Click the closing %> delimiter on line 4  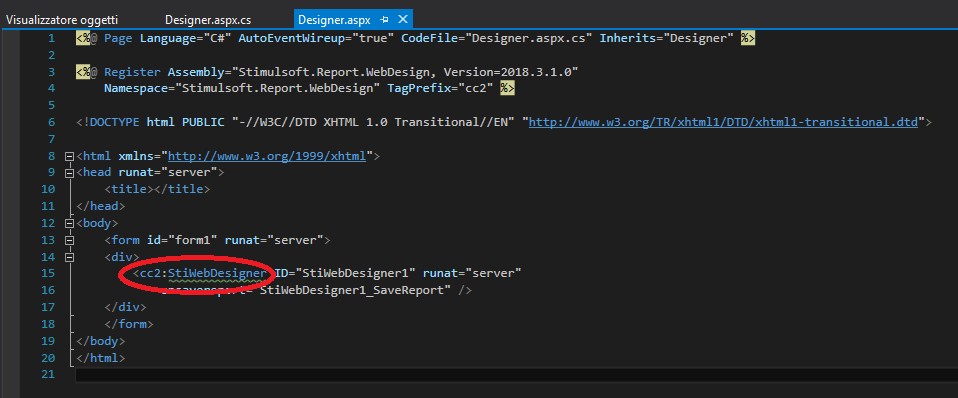[507, 89]
